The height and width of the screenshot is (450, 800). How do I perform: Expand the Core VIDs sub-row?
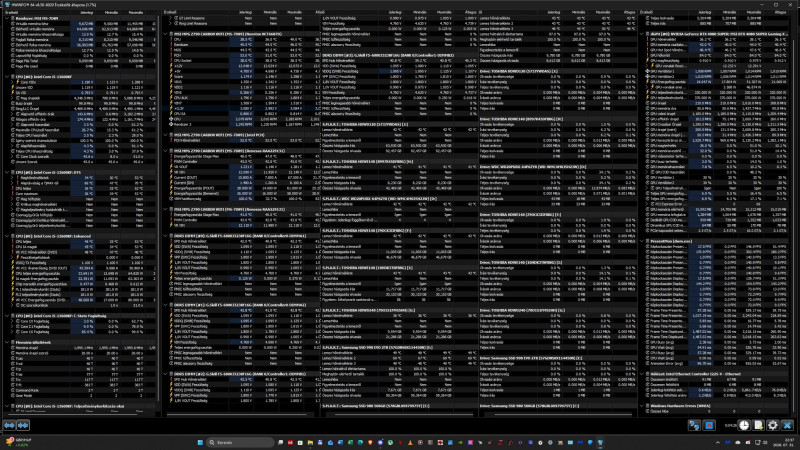tap(12, 82)
